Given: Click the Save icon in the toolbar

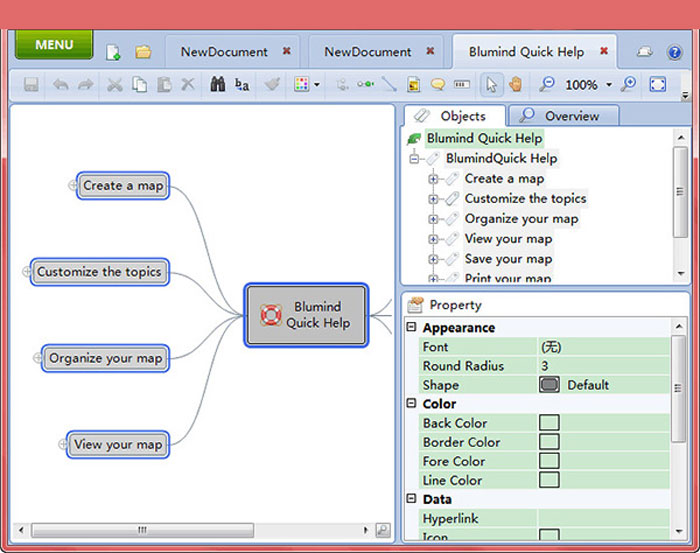Looking at the screenshot, I should [31, 84].
